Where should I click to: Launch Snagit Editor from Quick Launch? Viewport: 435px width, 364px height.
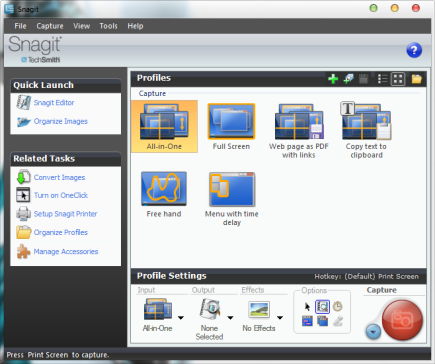pyautogui.click(x=54, y=103)
